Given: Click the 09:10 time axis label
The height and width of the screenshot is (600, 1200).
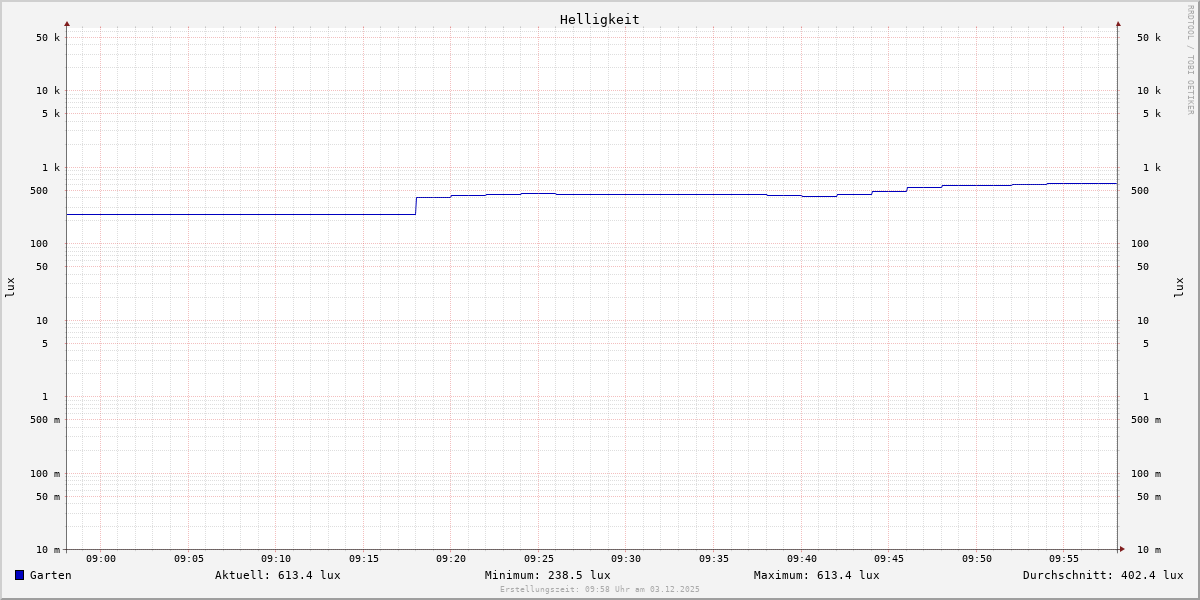Looking at the screenshot, I should point(276,559).
